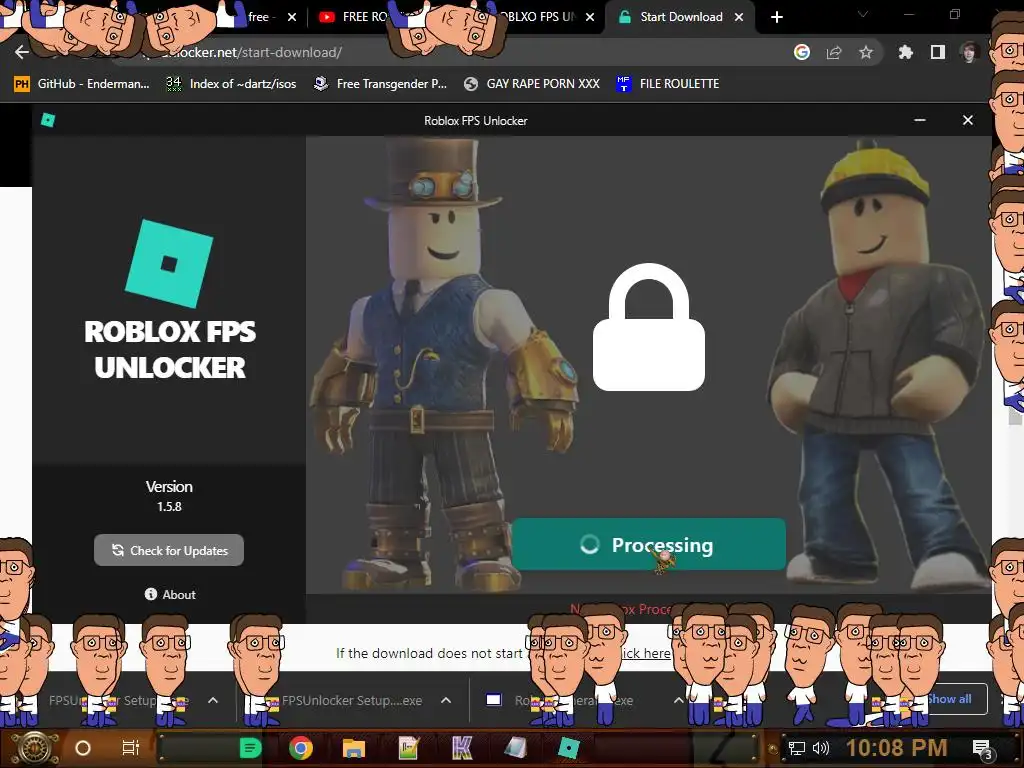Click the teal Roblox logo in sidebar

coord(169,264)
